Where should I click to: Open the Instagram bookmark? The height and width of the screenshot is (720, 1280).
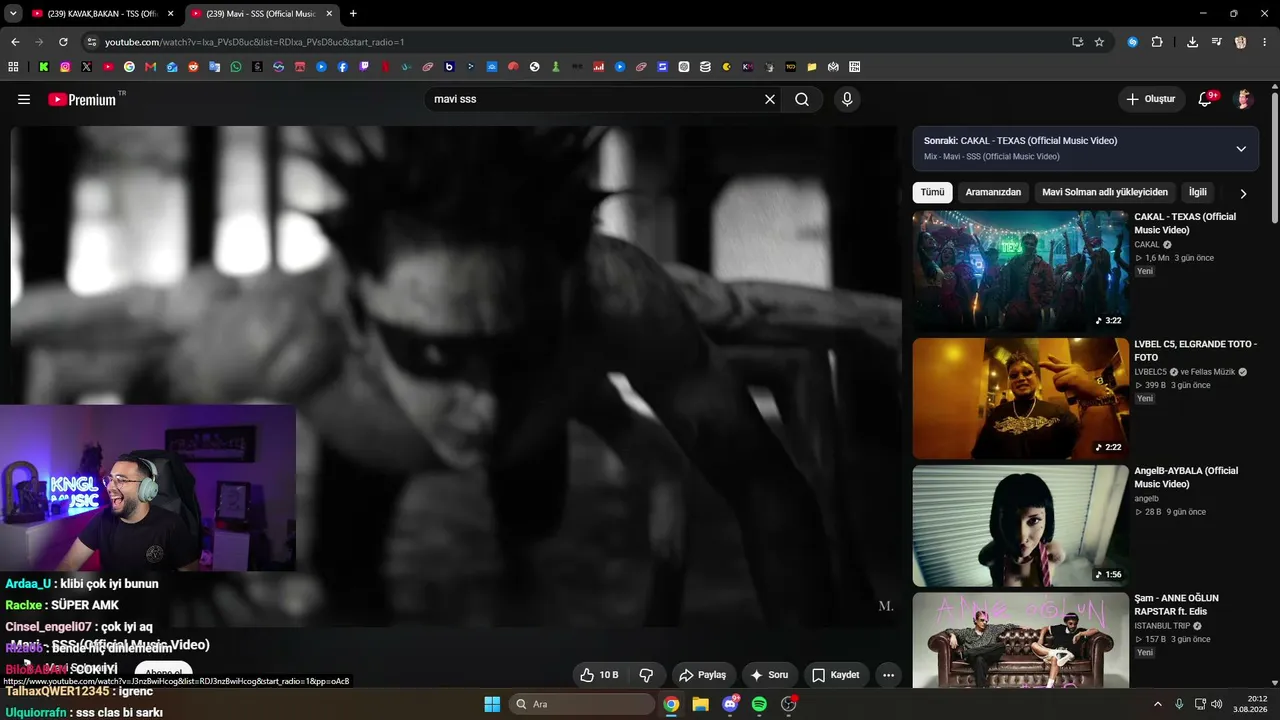65,67
